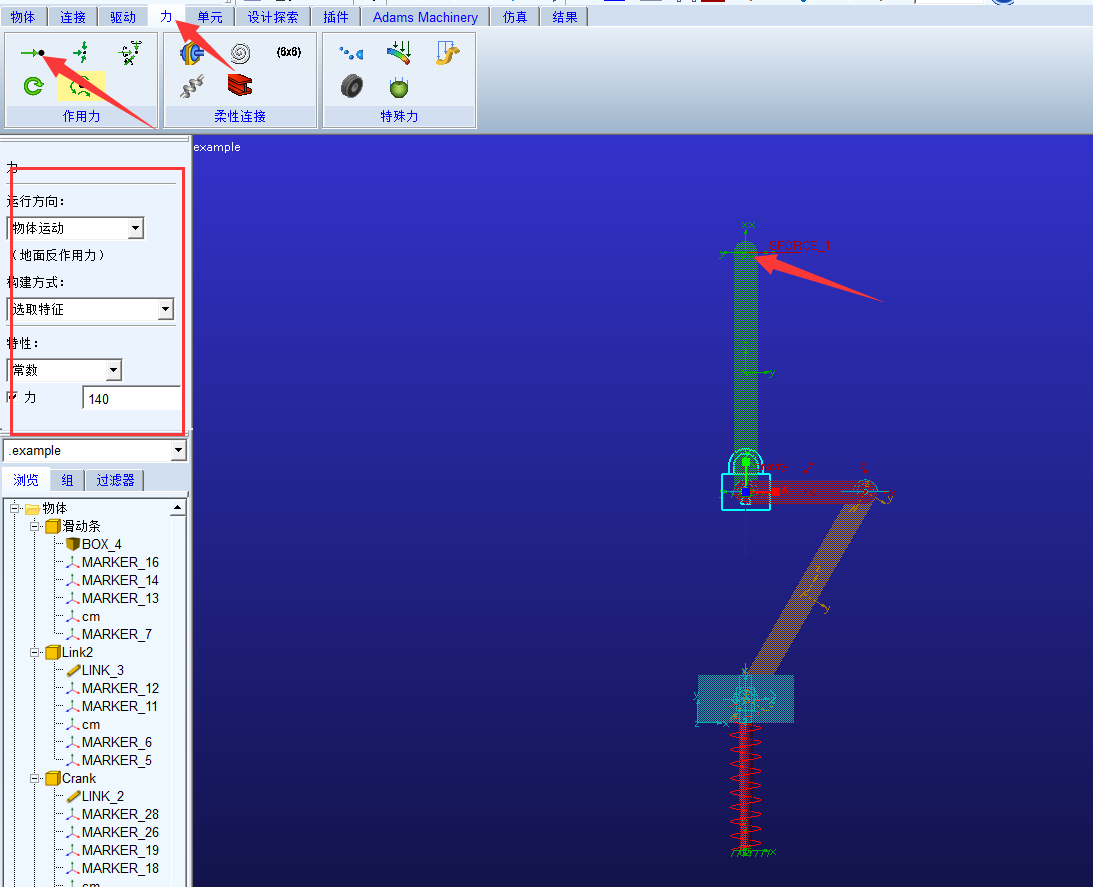This screenshot has width=1093, height=887.
Task: Click the force value field containing 140
Action: [131, 399]
